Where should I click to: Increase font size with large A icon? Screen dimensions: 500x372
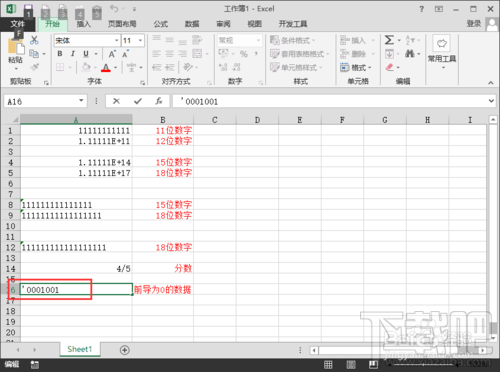coord(112,54)
